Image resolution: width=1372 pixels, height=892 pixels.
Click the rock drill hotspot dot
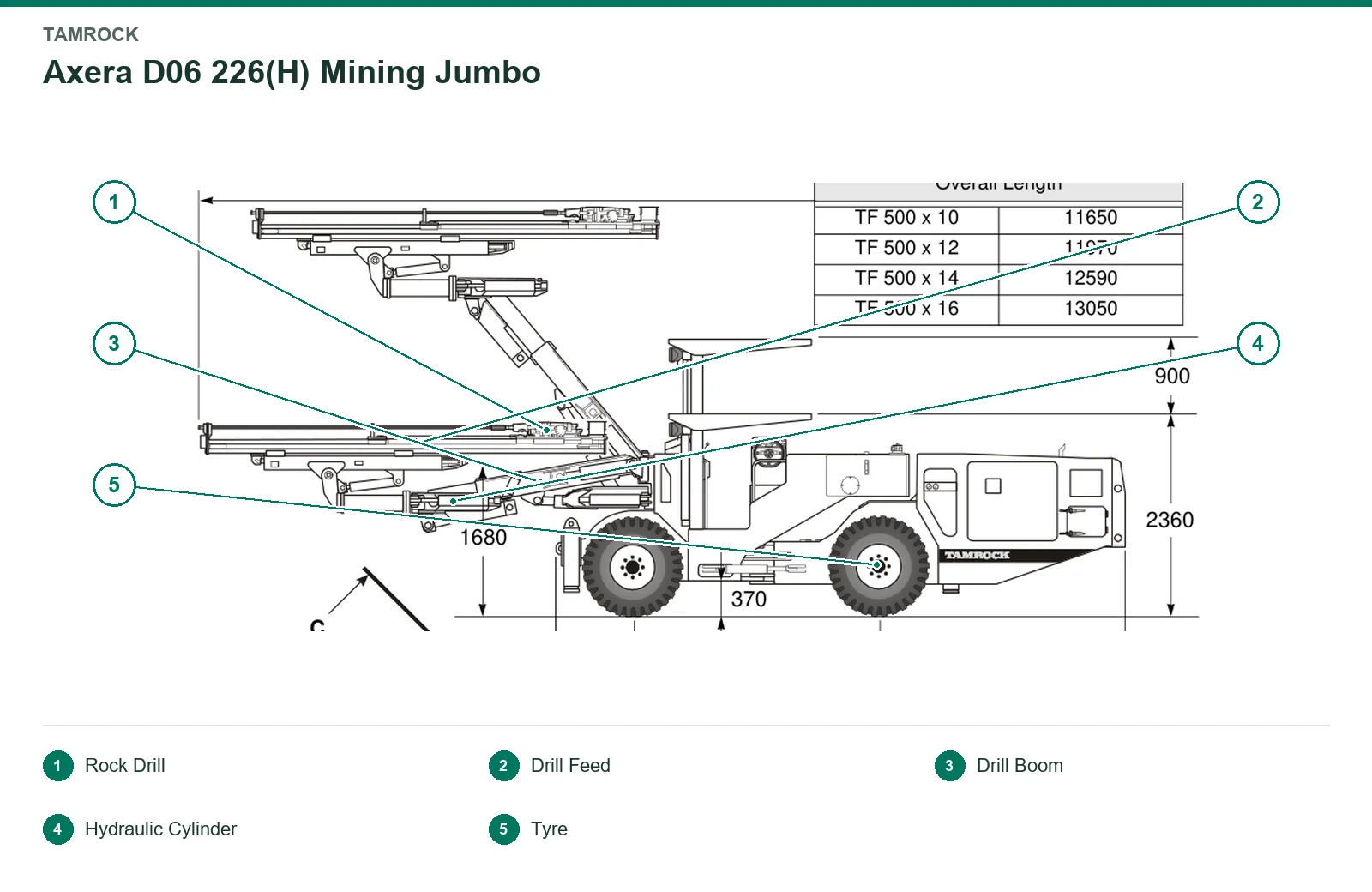(547, 430)
